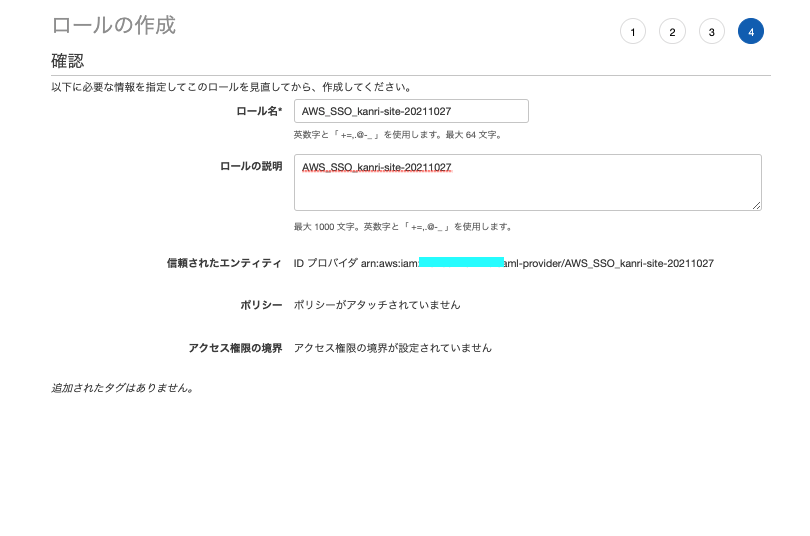
Task: Click the アクセス権限の境界 label
Action: click(236, 348)
